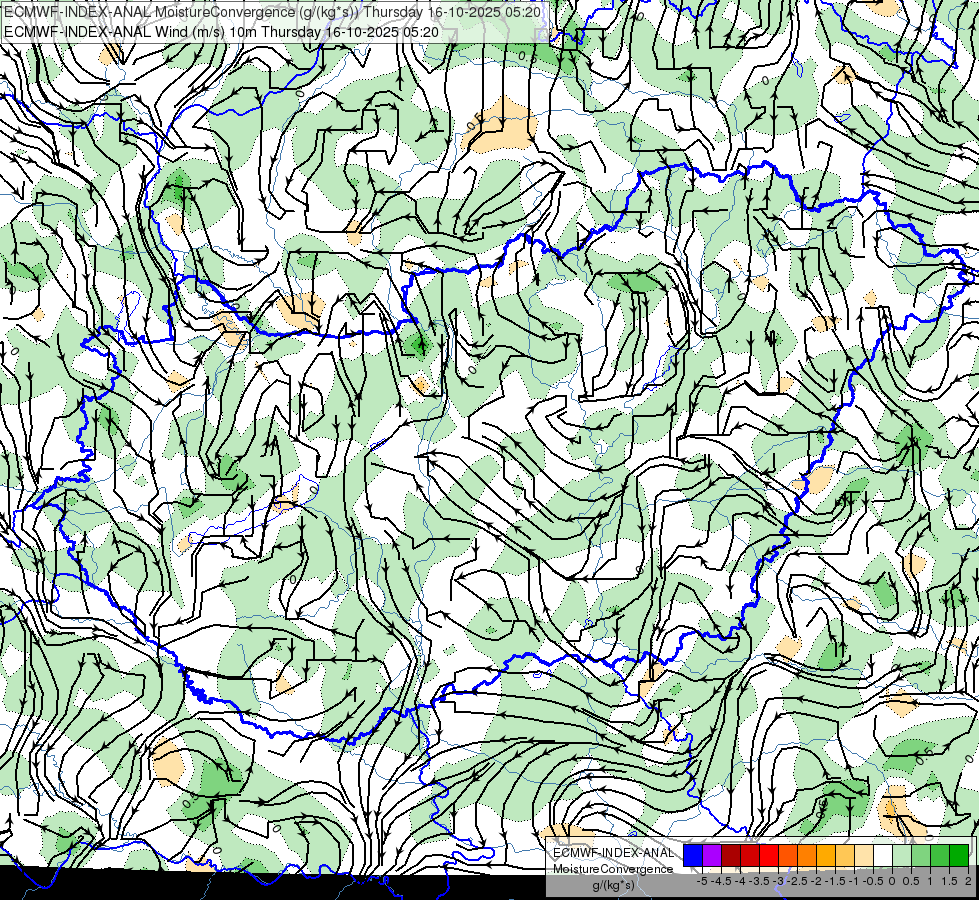Click amber swatch between -2 and -1.5
This screenshot has height=900, width=979.
(x=826, y=855)
